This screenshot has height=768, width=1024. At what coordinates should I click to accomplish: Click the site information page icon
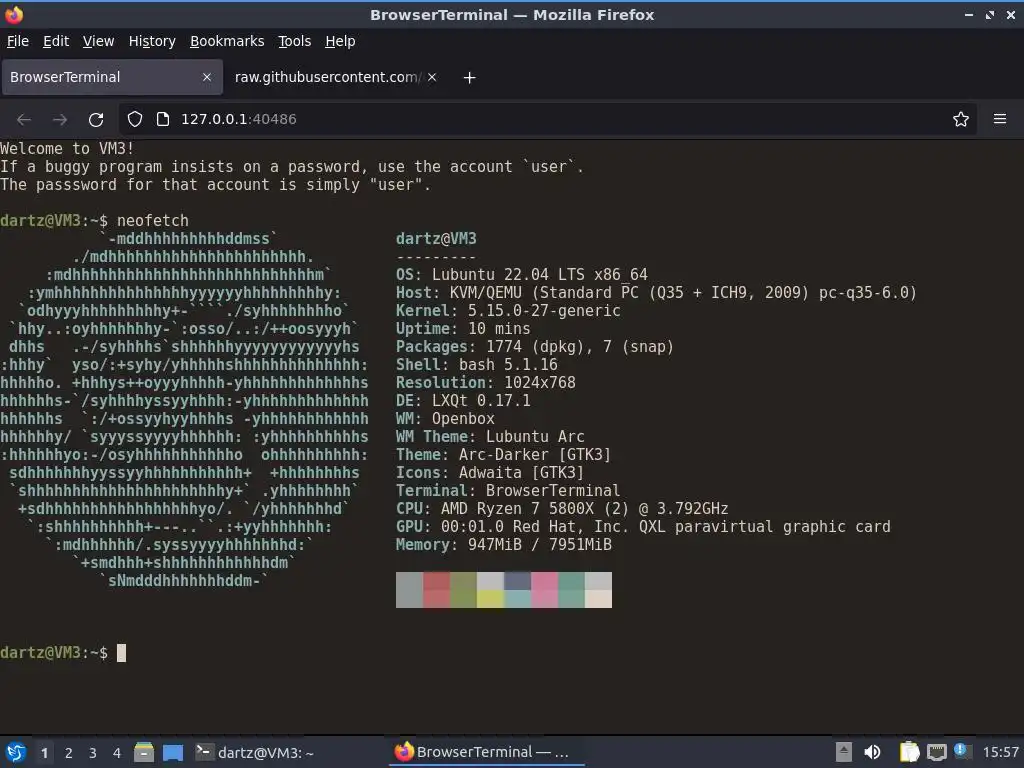coord(163,119)
